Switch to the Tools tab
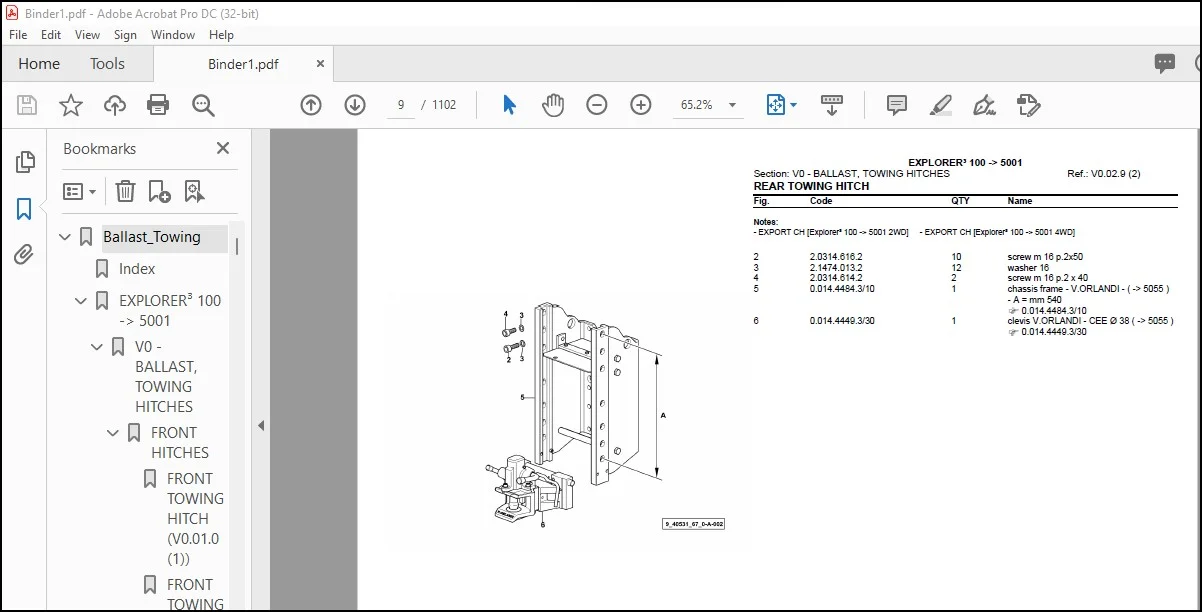Viewport: 1202px width, 612px height. tap(107, 64)
